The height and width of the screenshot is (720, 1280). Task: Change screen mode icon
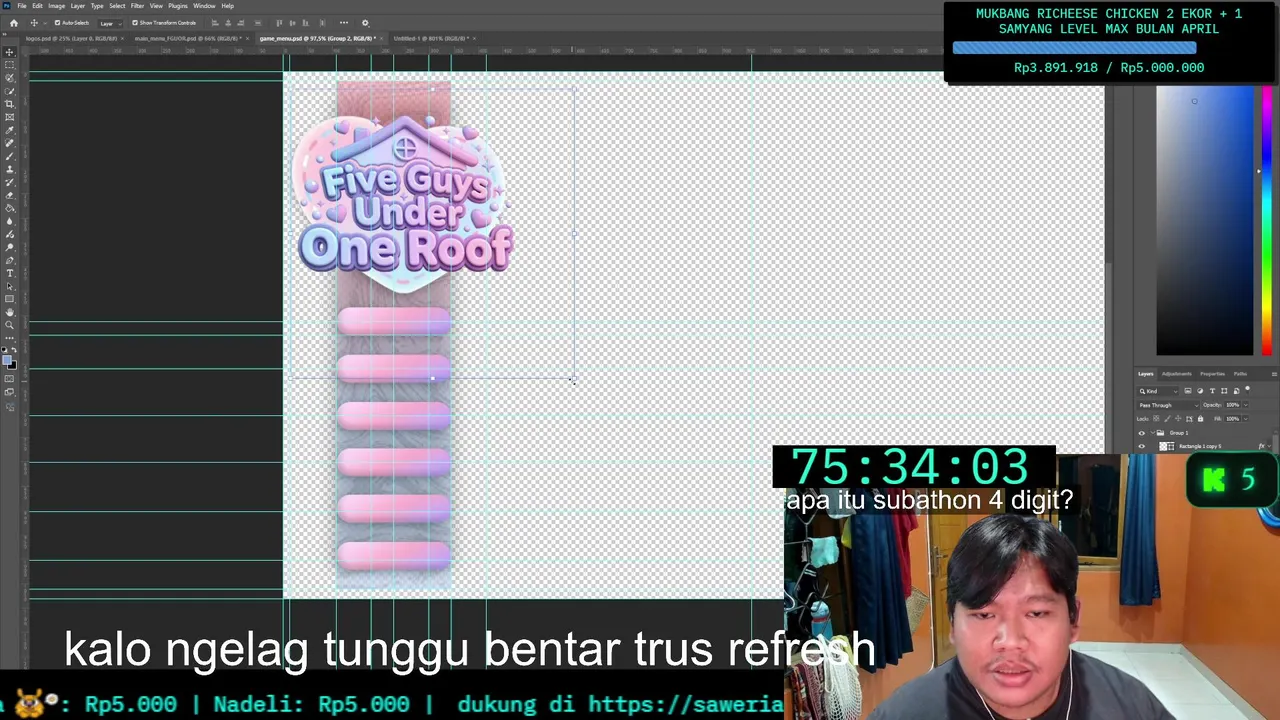pyautogui.click(x=10, y=392)
